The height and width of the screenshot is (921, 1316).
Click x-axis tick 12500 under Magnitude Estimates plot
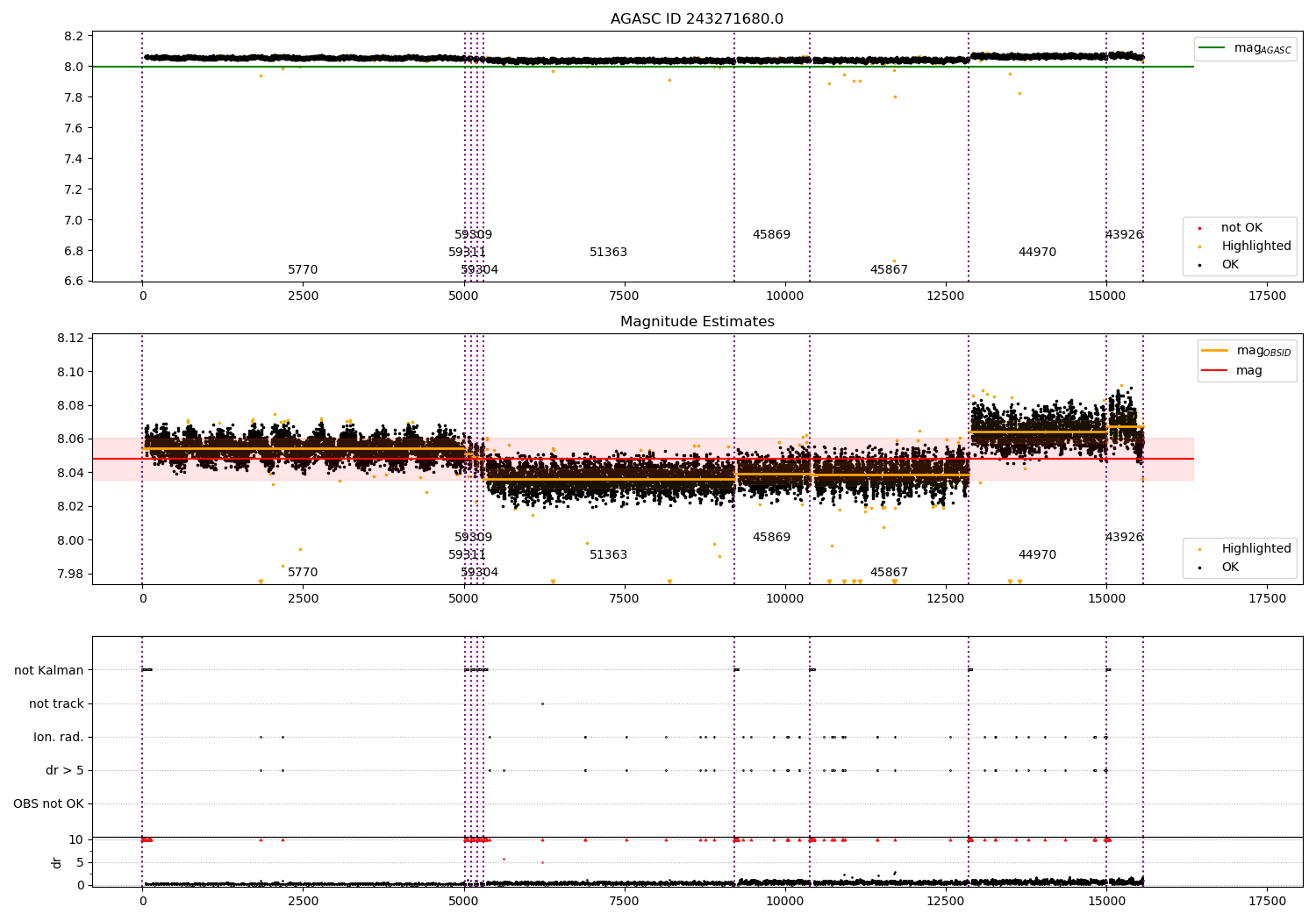pos(946,599)
